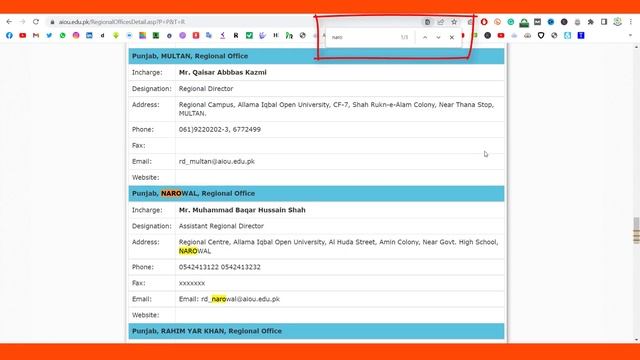640x360 pixels.
Task: Open the dark blue T bookmark
Action: (x=581, y=36)
